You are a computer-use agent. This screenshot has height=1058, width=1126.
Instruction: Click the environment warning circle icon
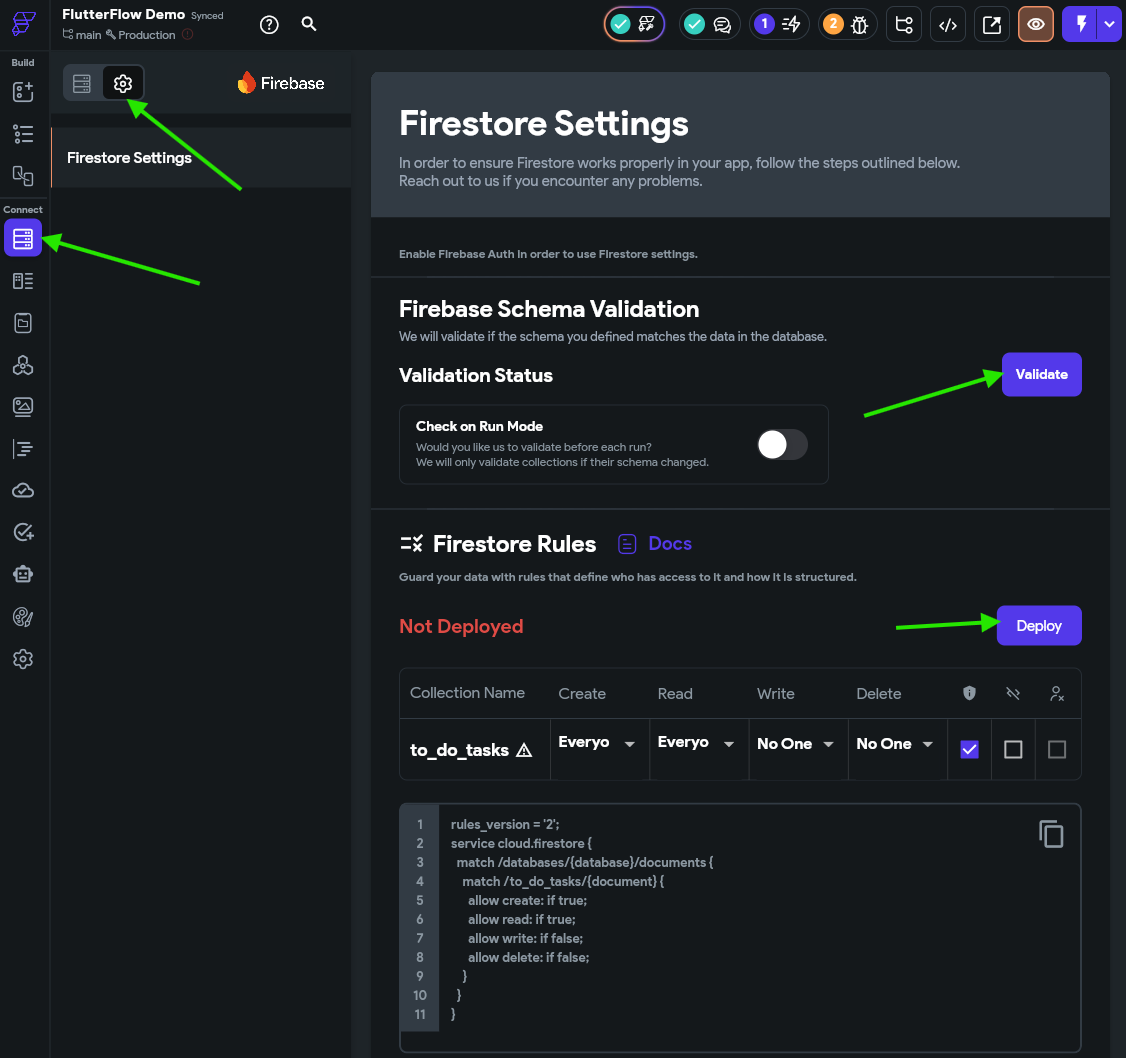pyautogui.click(x=187, y=34)
